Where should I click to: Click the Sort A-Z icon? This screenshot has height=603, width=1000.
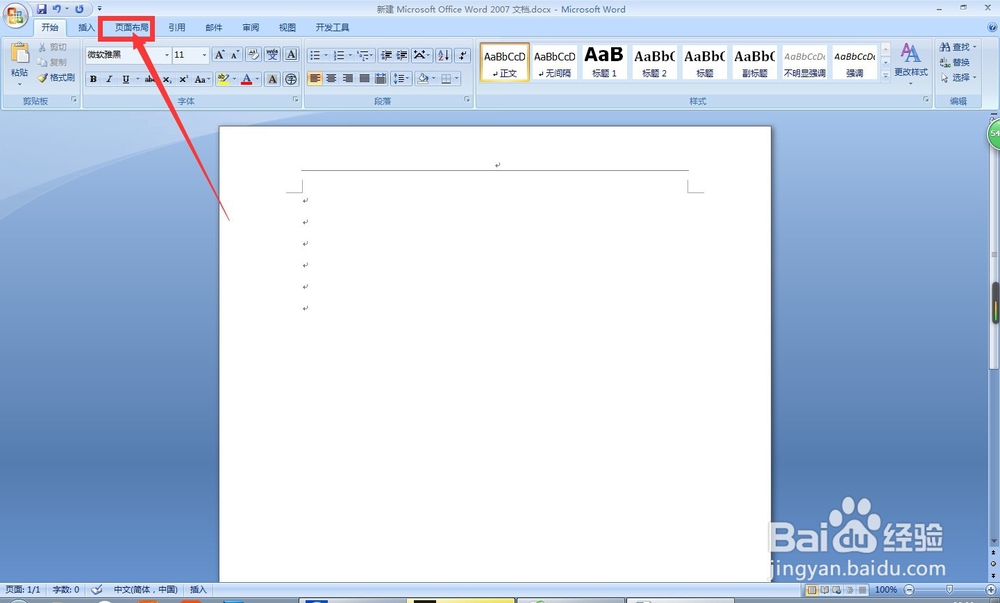pyautogui.click(x=444, y=55)
